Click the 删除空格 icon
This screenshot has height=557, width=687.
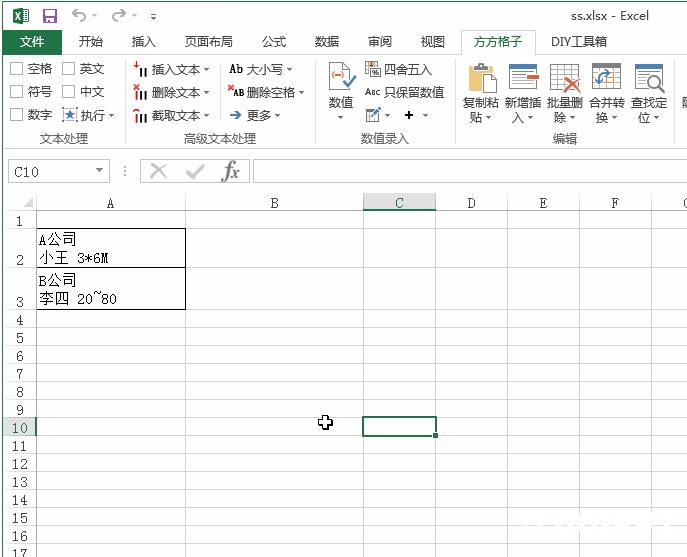tap(236, 91)
